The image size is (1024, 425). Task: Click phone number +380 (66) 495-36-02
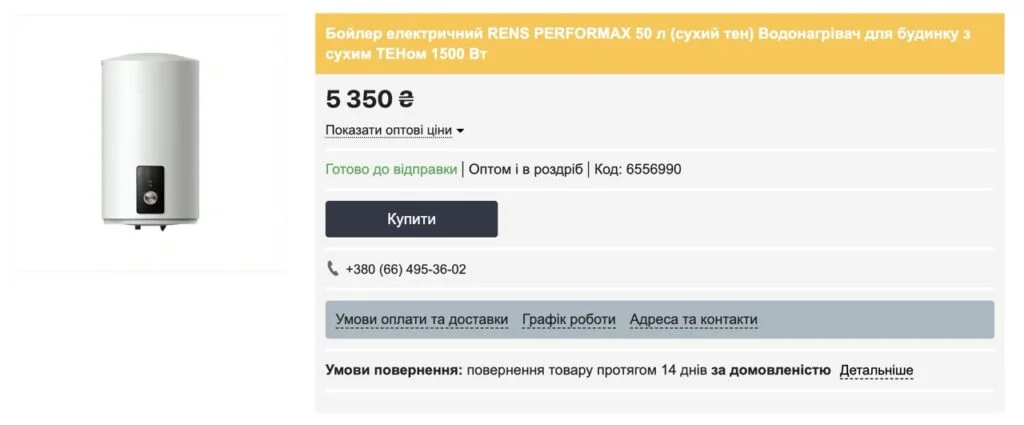(406, 269)
